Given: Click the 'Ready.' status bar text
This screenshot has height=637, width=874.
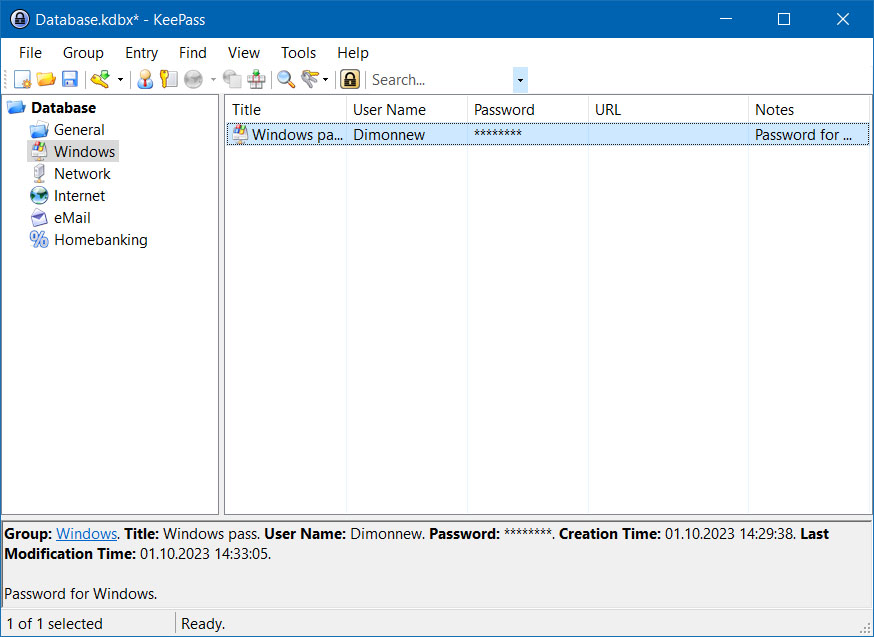Looking at the screenshot, I should tap(203, 624).
